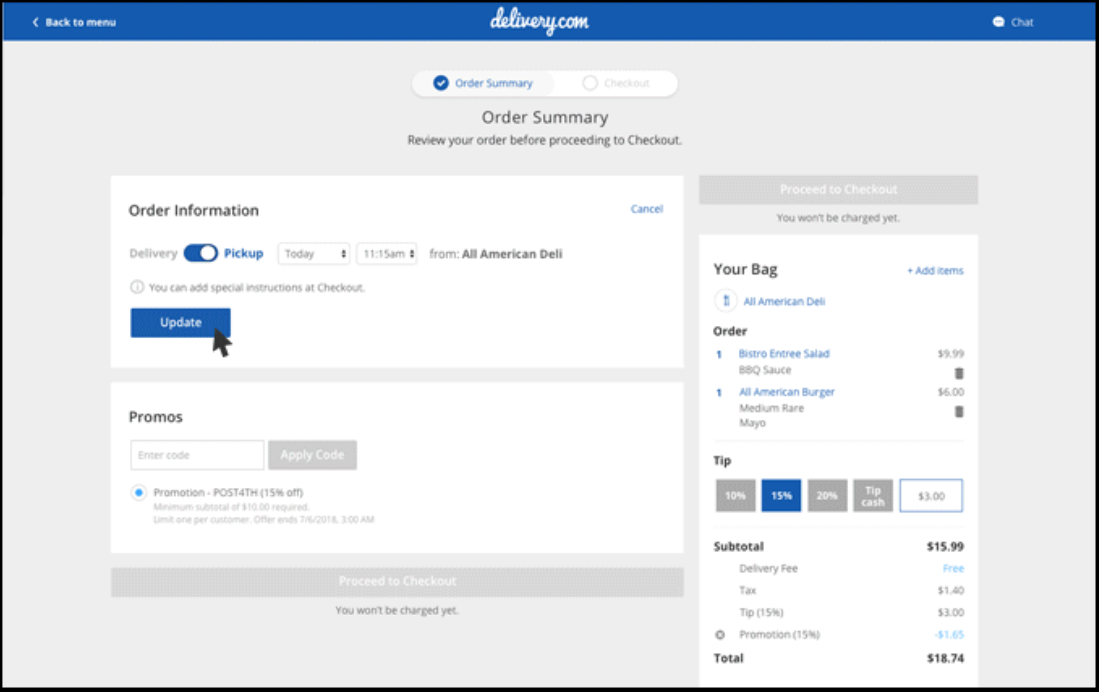Open the Today date dropdown

(x=313, y=254)
